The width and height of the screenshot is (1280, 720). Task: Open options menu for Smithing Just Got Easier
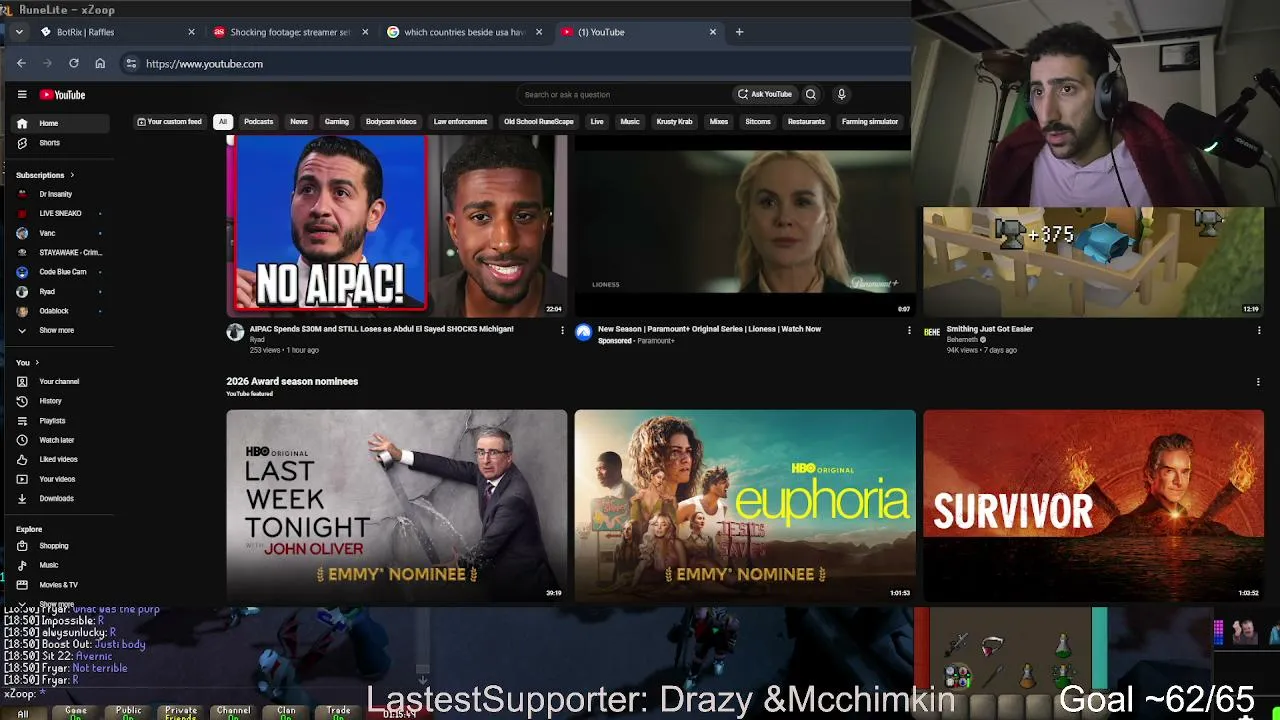click(x=1258, y=330)
